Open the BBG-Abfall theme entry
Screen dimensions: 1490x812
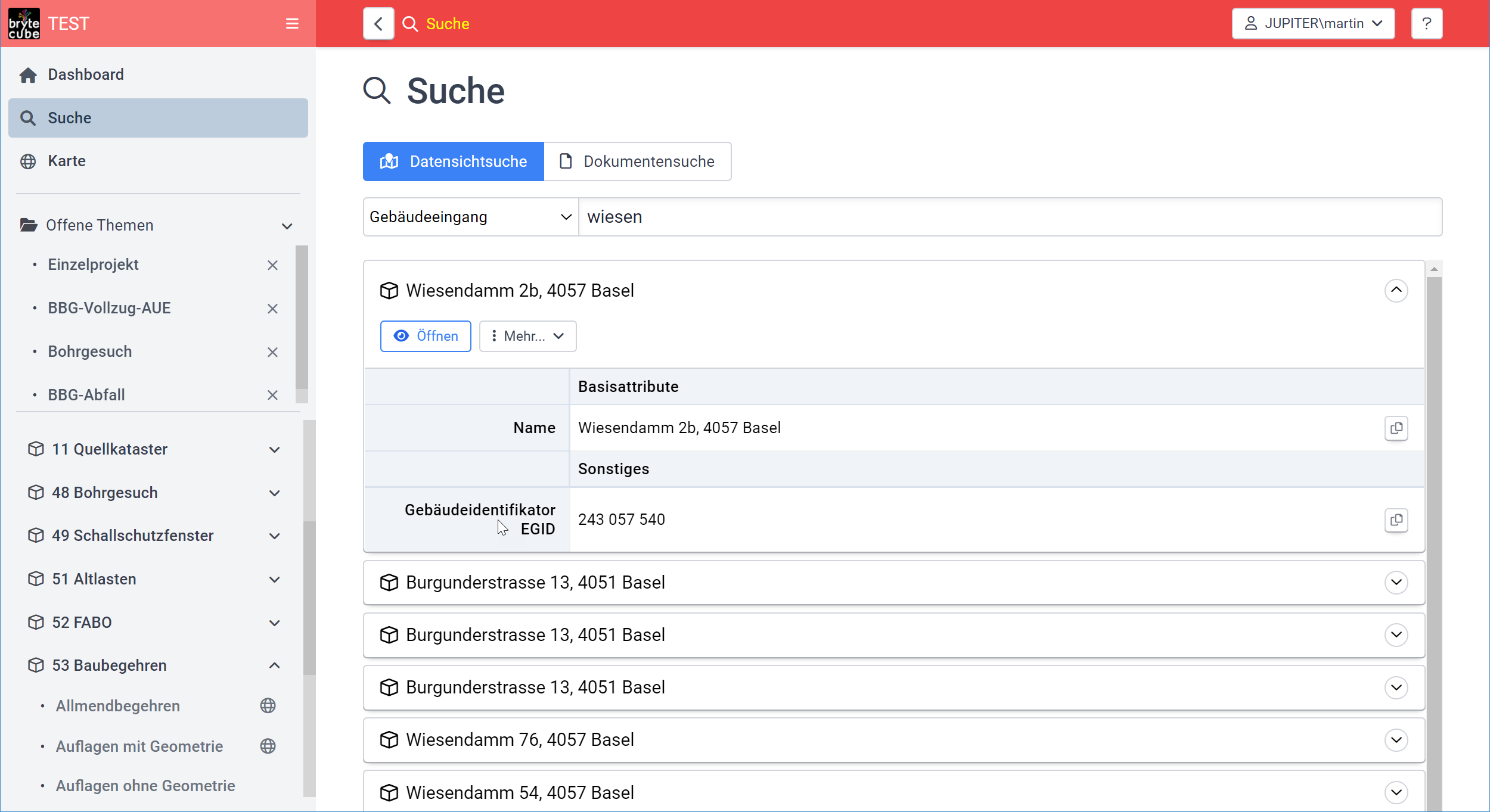(x=86, y=395)
